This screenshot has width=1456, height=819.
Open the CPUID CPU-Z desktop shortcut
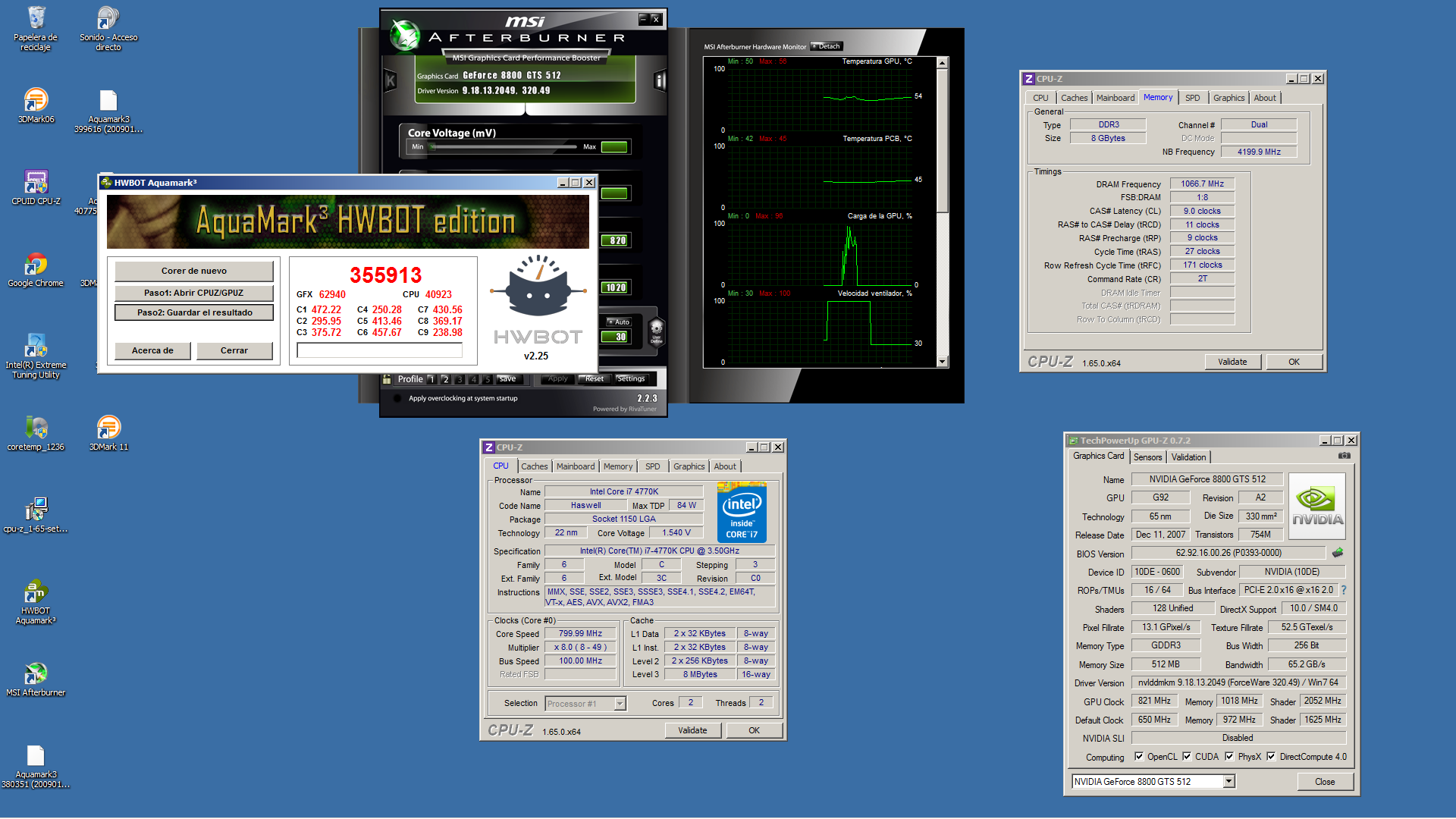pos(36,188)
